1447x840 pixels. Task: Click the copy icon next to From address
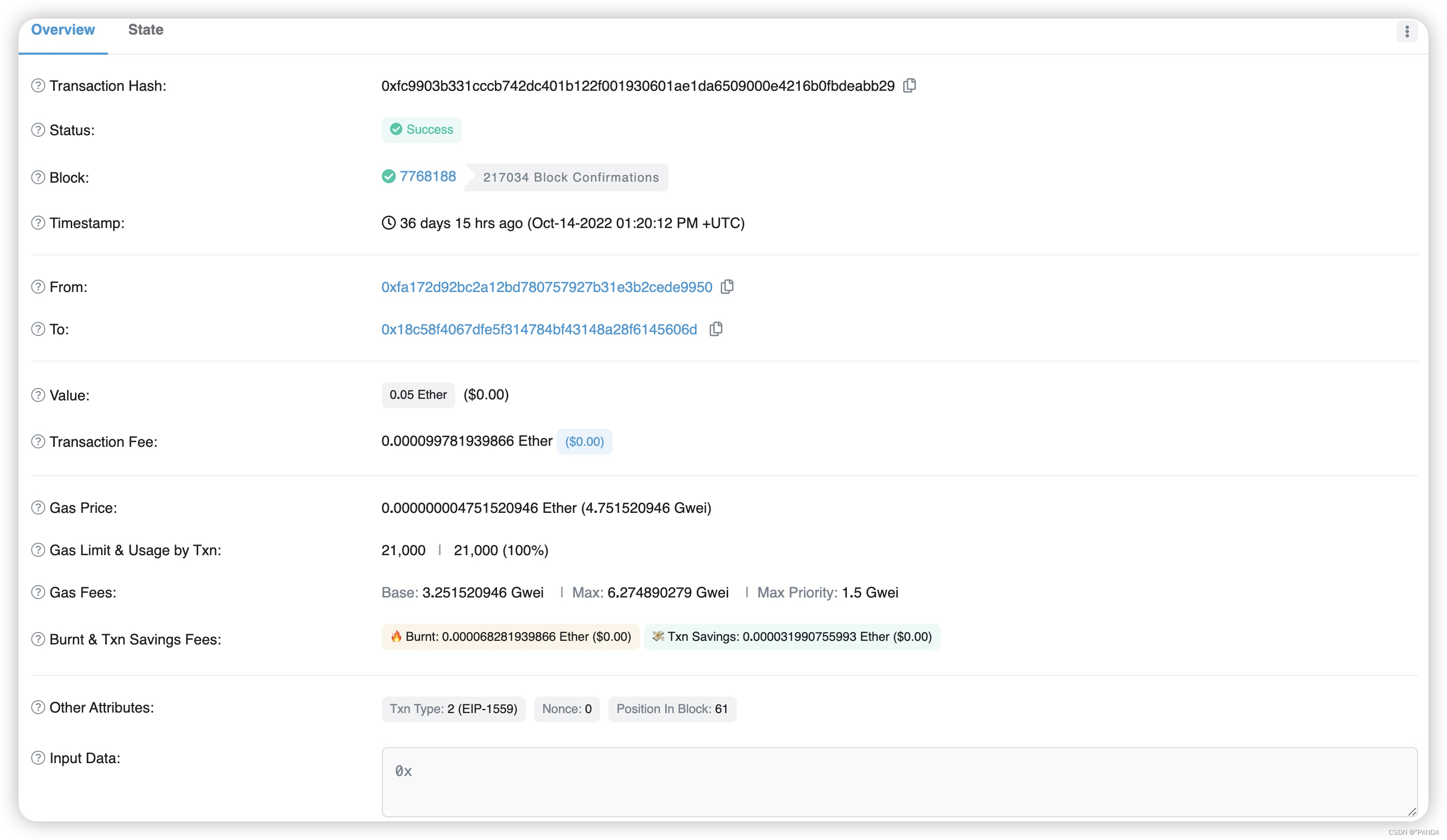tap(728, 287)
